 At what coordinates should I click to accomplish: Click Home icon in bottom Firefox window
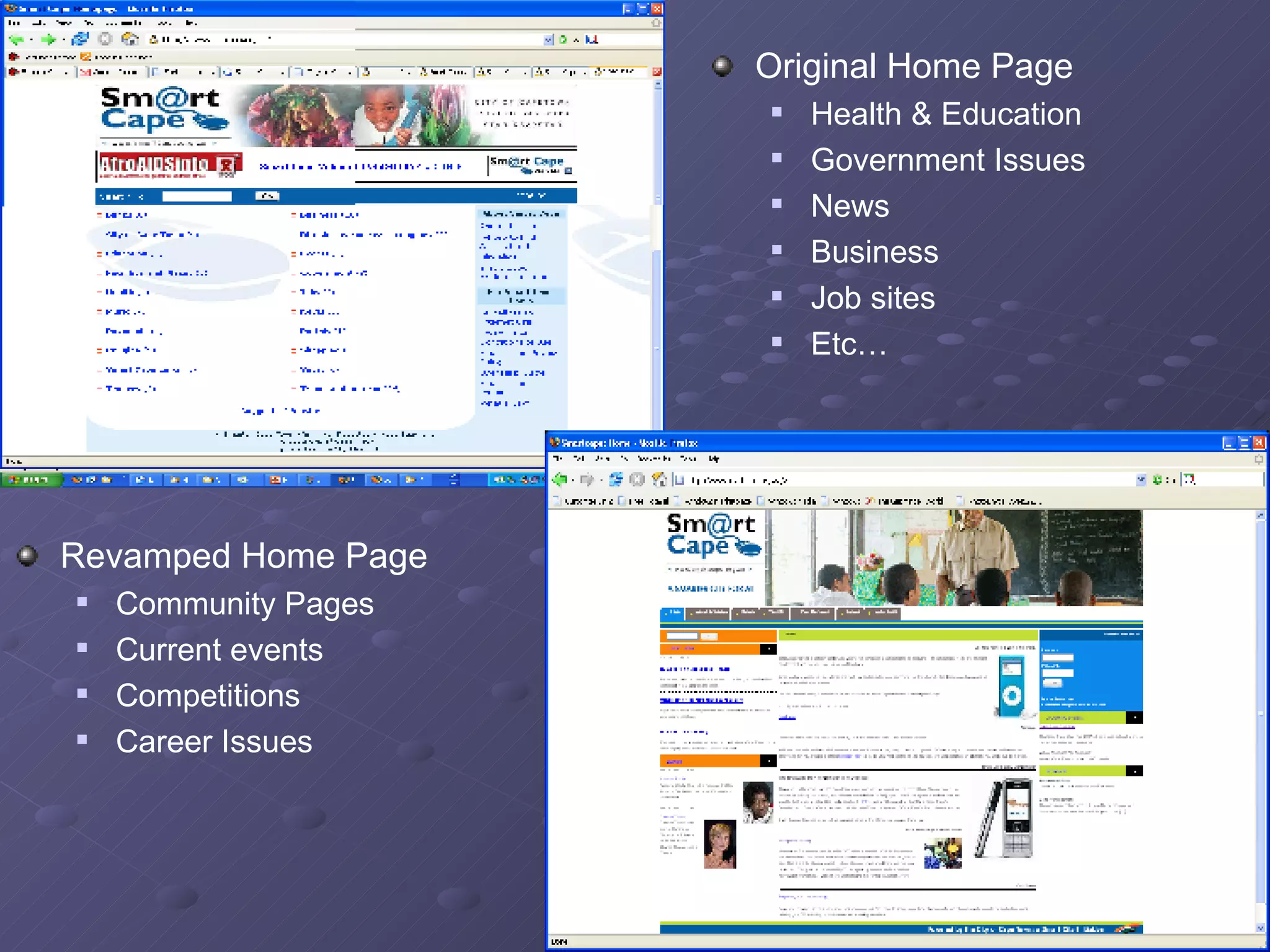coord(660,479)
